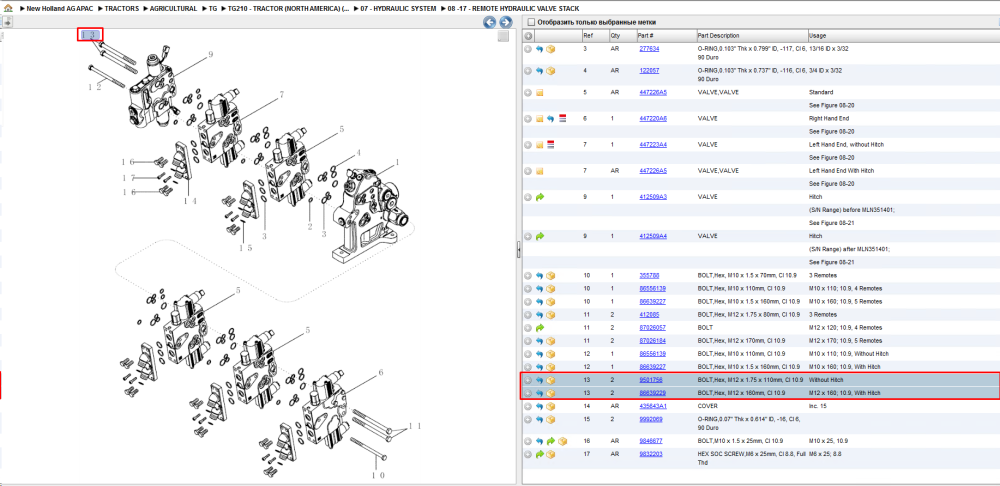Click the diagram panel toggle icon top-left
The width and height of the screenshot is (1000, 486).
7,22
